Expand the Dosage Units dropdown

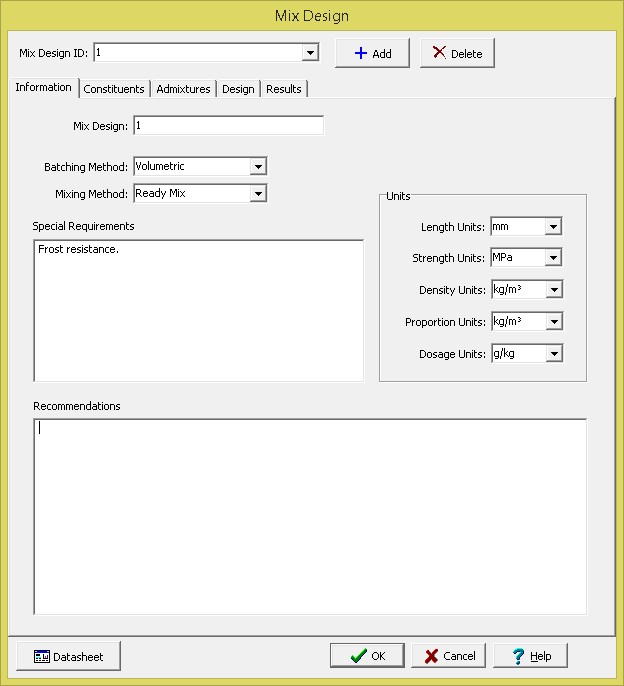(553, 354)
